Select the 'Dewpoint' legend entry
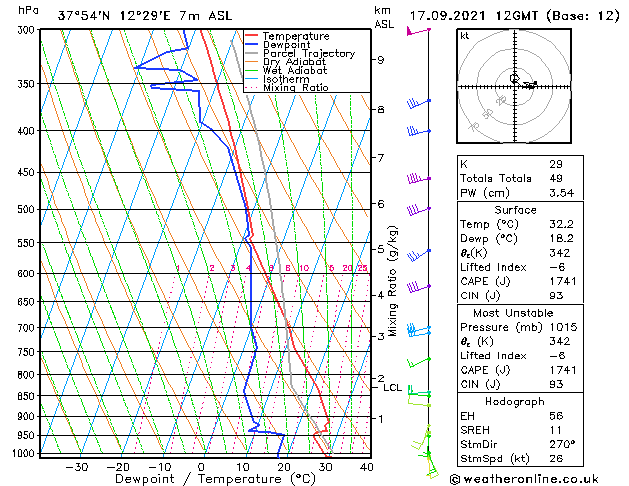 click(286, 45)
